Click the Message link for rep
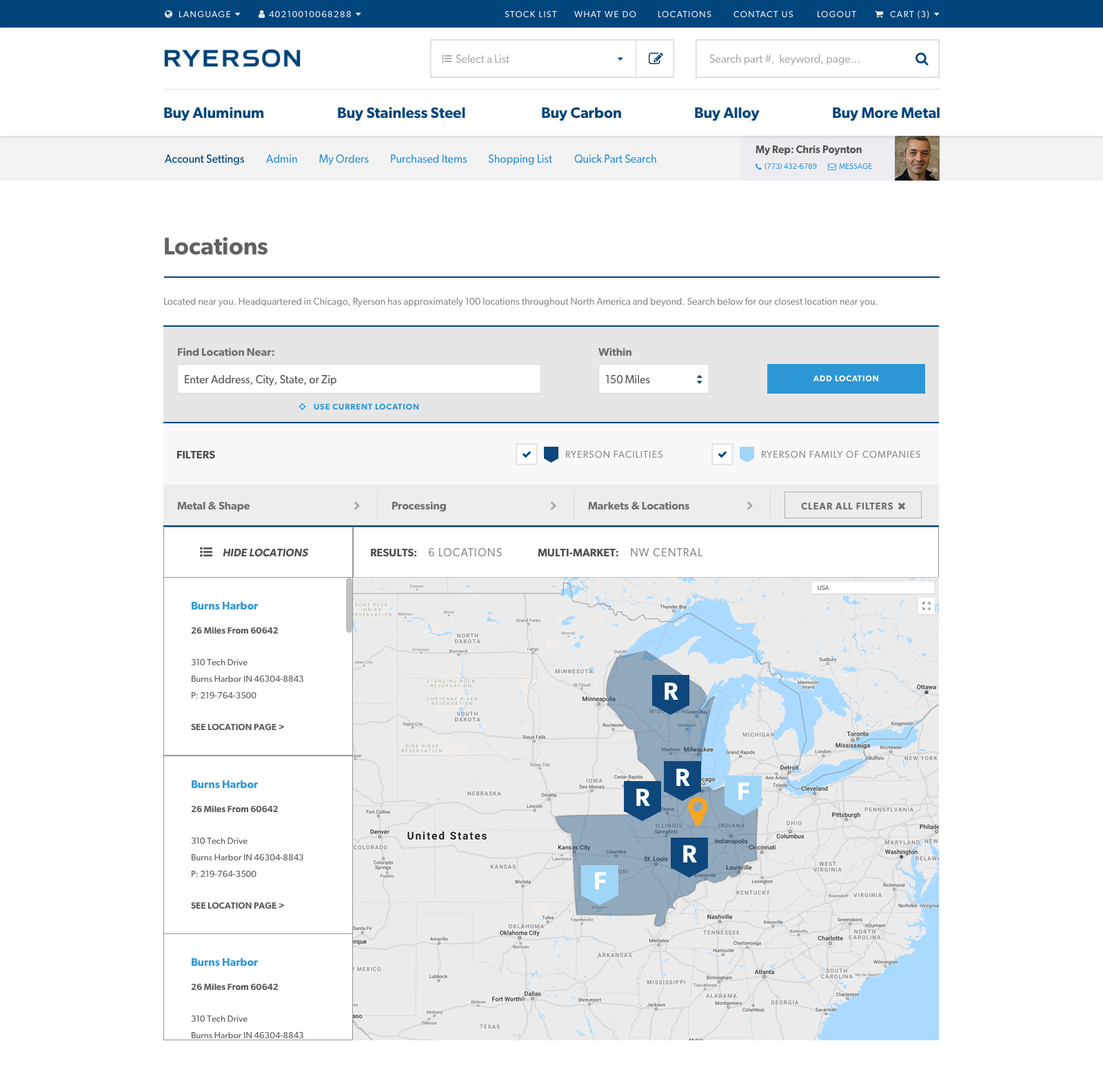Image resolution: width=1103 pixels, height=1092 pixels. [855, 167]
